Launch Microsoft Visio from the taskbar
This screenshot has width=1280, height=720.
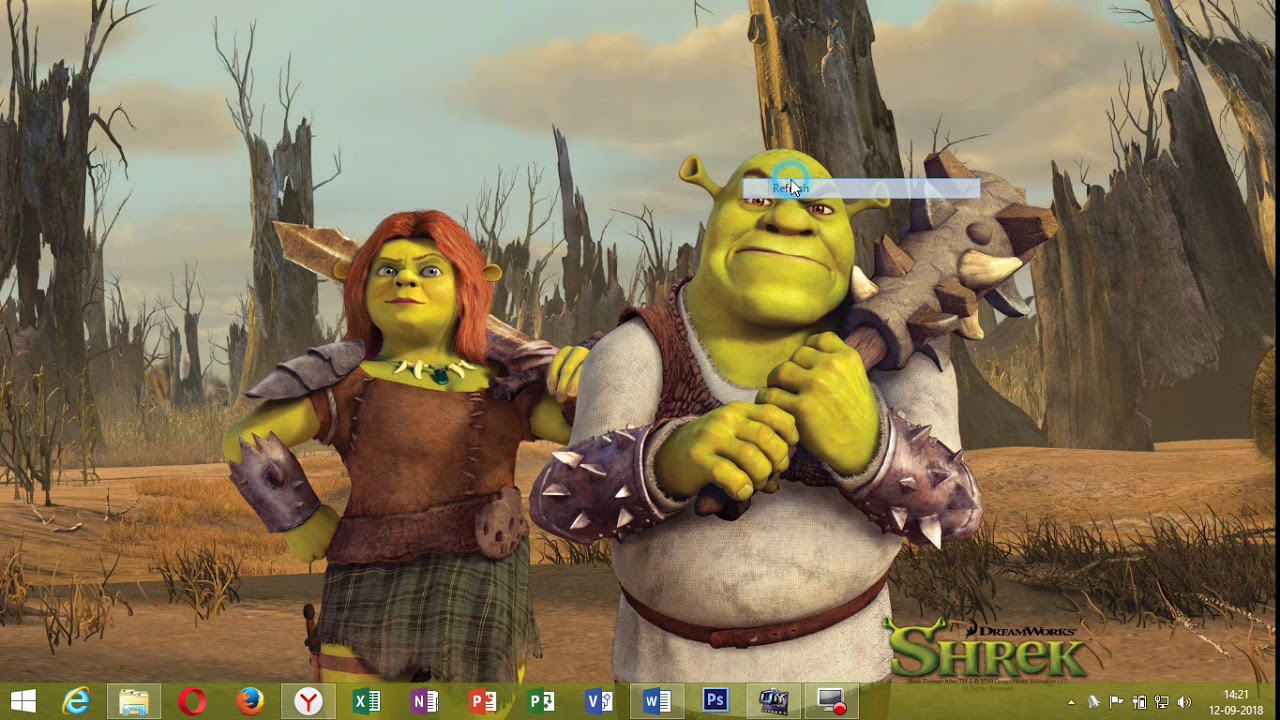599,701
